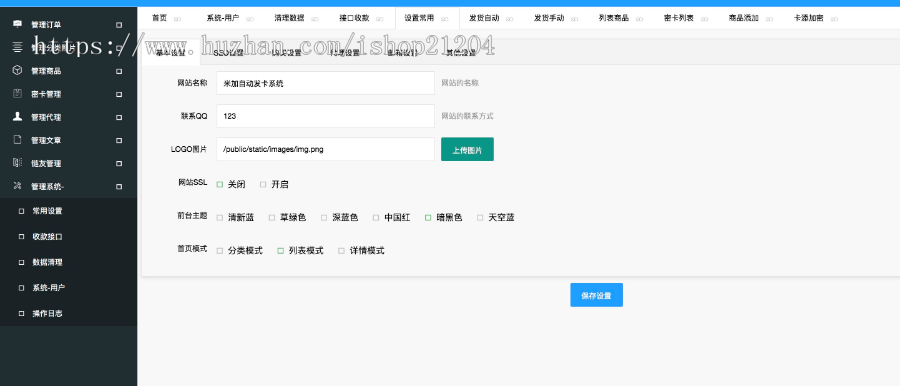Click the 网站名称 input field
The width and height of the screenshot is (900, 386).
click(x=325, y=83)
